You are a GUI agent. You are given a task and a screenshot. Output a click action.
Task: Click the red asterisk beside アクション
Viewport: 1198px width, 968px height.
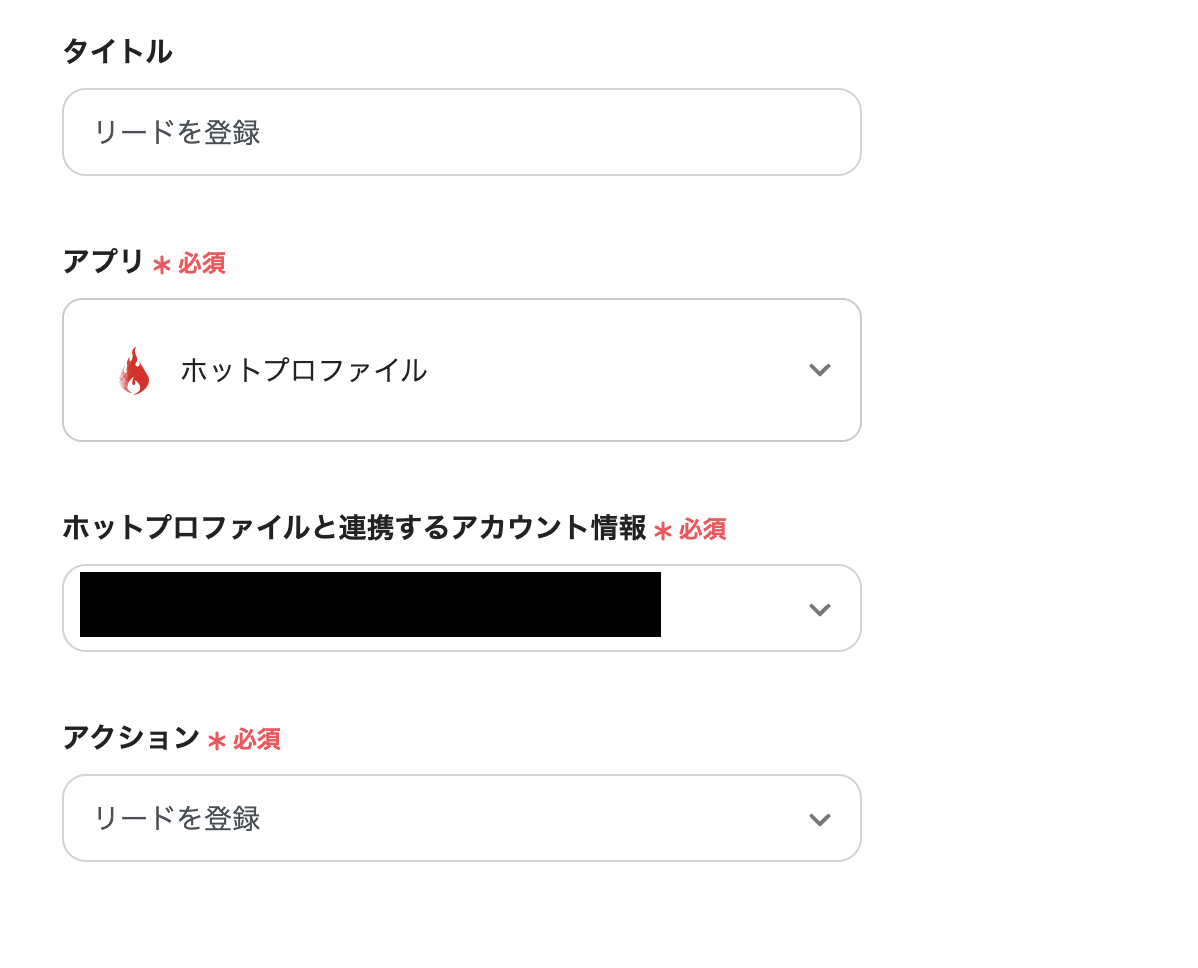(217, 741)
